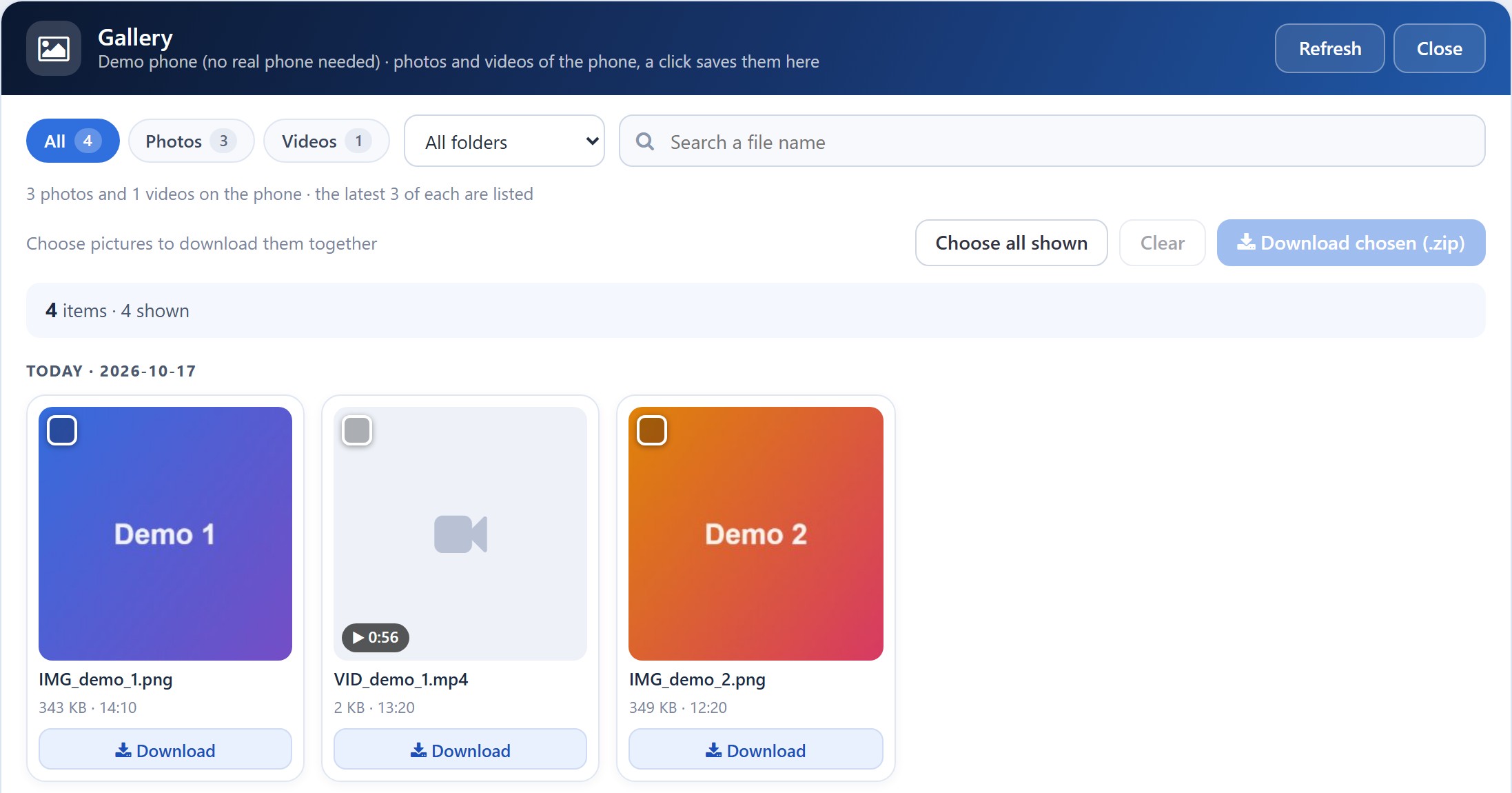Download IMG_demo_1.png
The height and width of the screenshot is (793, 1512).
(x=165, y=750)
